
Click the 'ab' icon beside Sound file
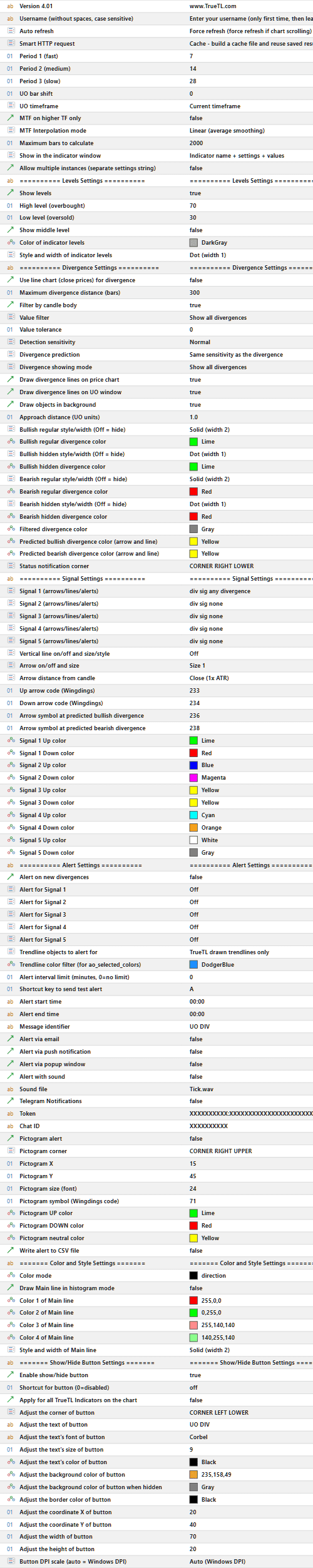point(10,1089)
